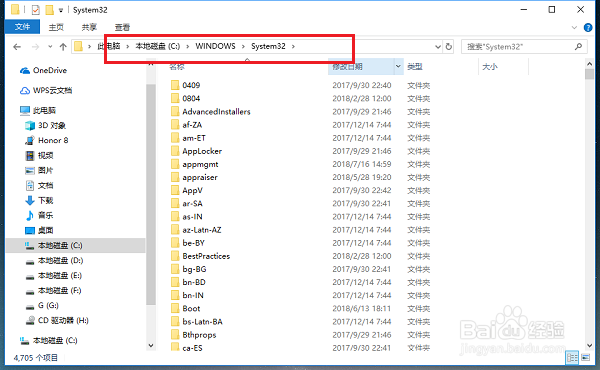Open 视频 folder in the sidebar
Viewport: 600px width, 370px height.
[x=39, y=155]
